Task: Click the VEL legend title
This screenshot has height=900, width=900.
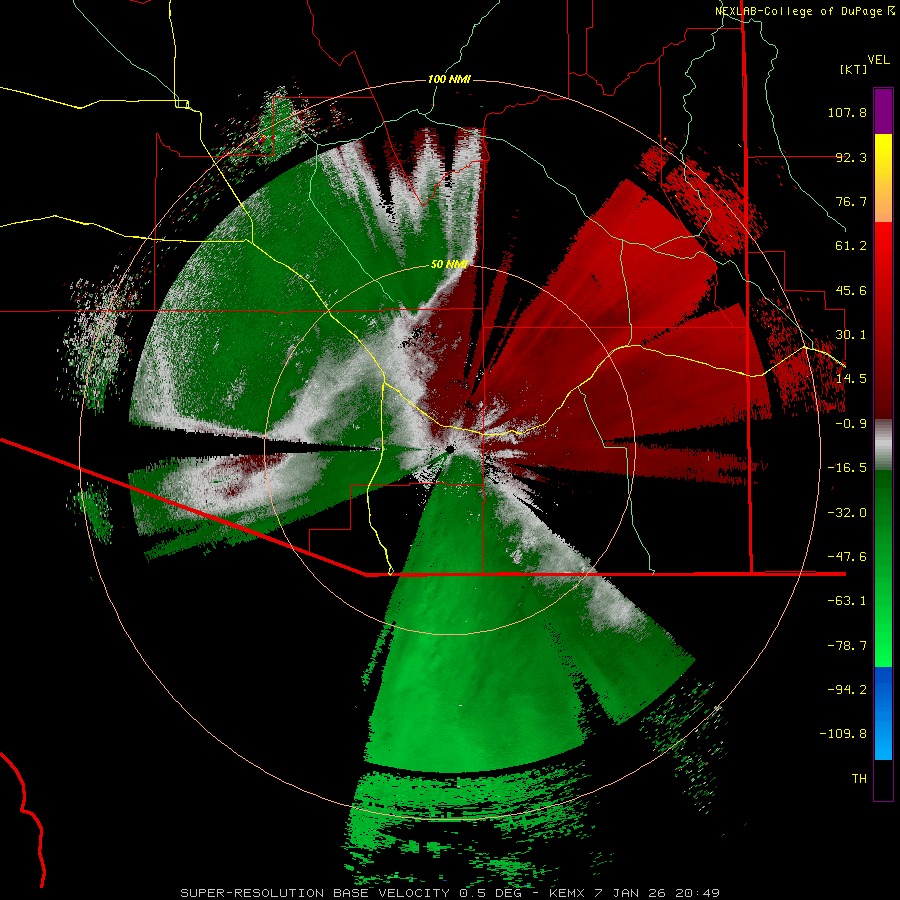Action: [x=878, y=60]
